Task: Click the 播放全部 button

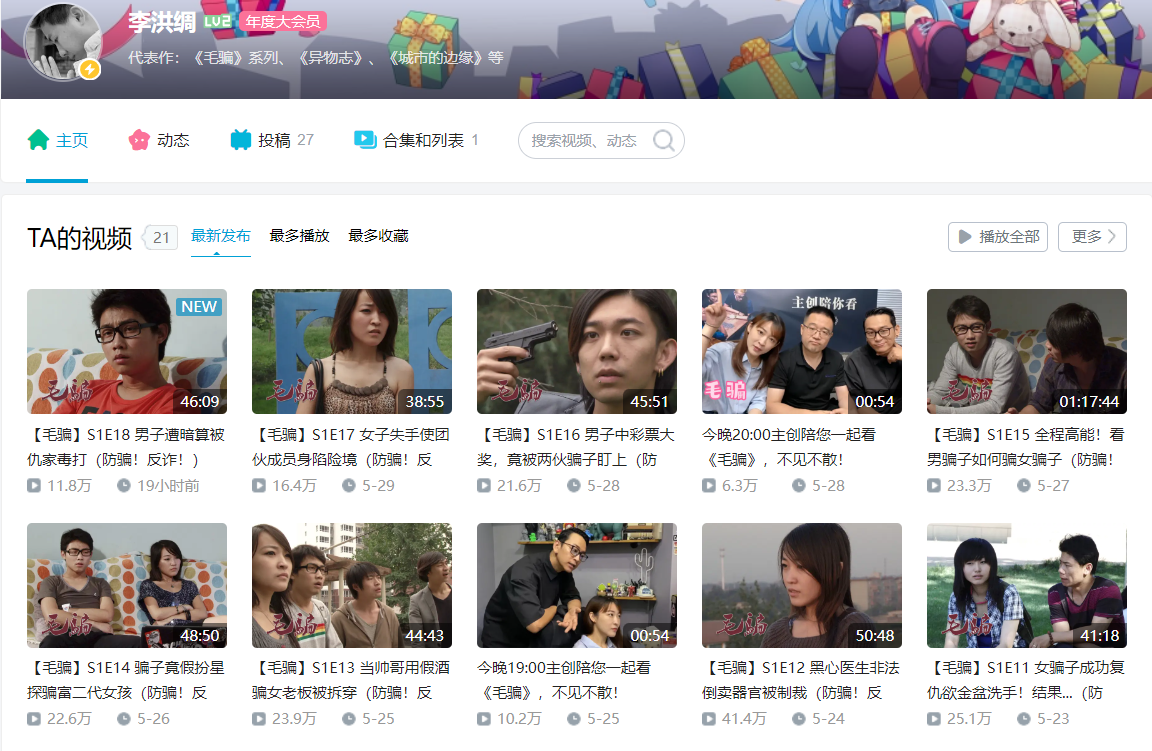Action: pos(998,237)
